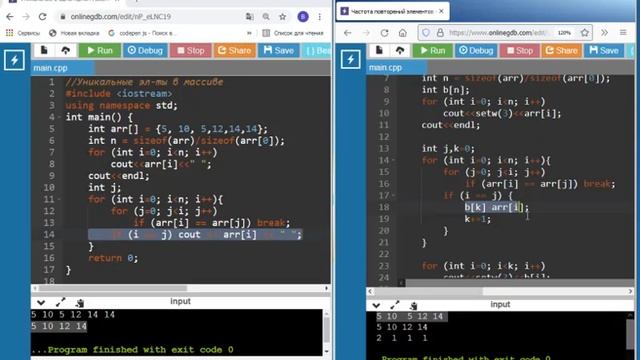Click Share in the left editor toolbar
This screenshot has width=640, height=360.
coord(234,51)
